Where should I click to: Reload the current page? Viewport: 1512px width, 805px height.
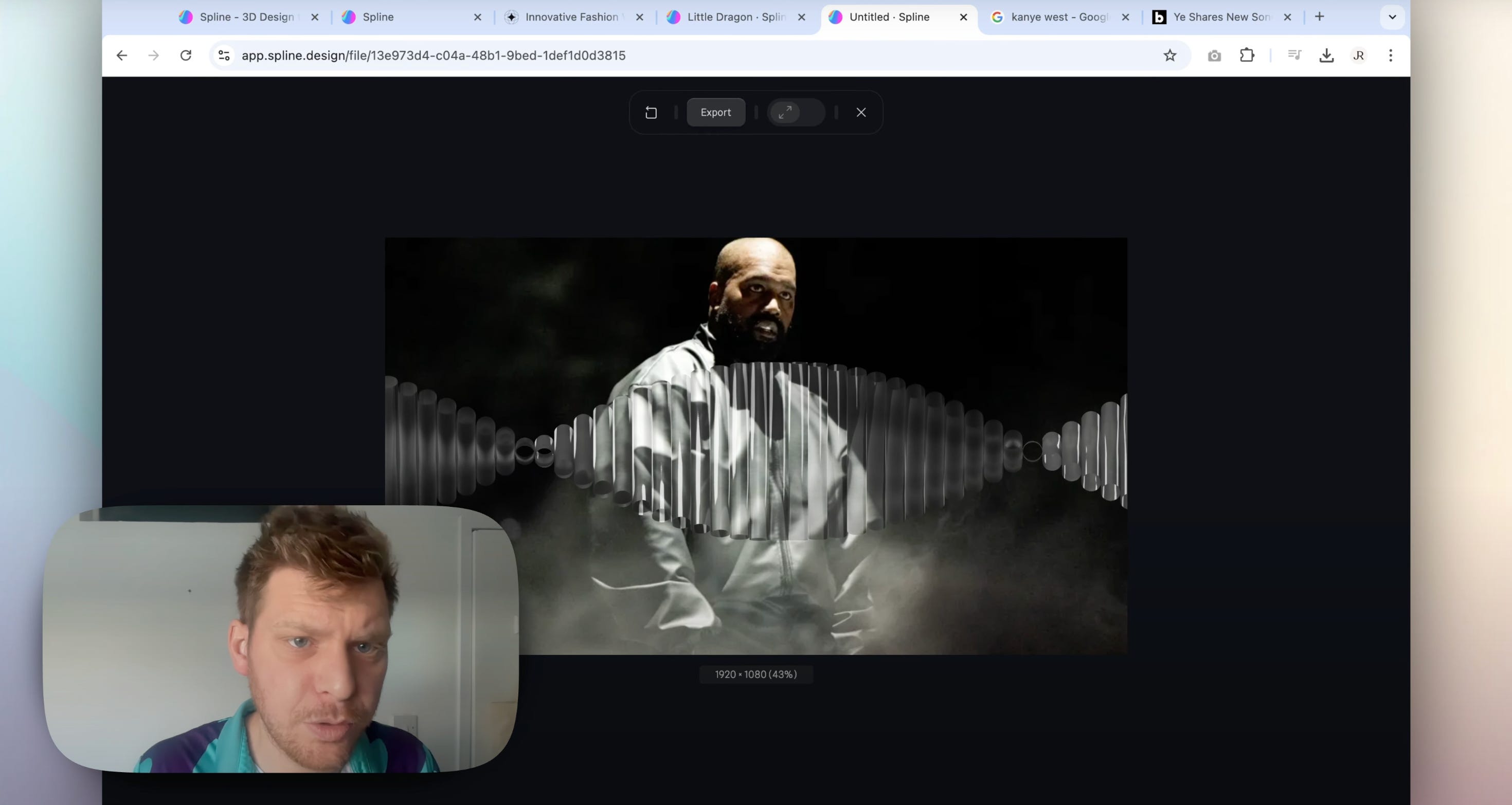click(186, 55)
